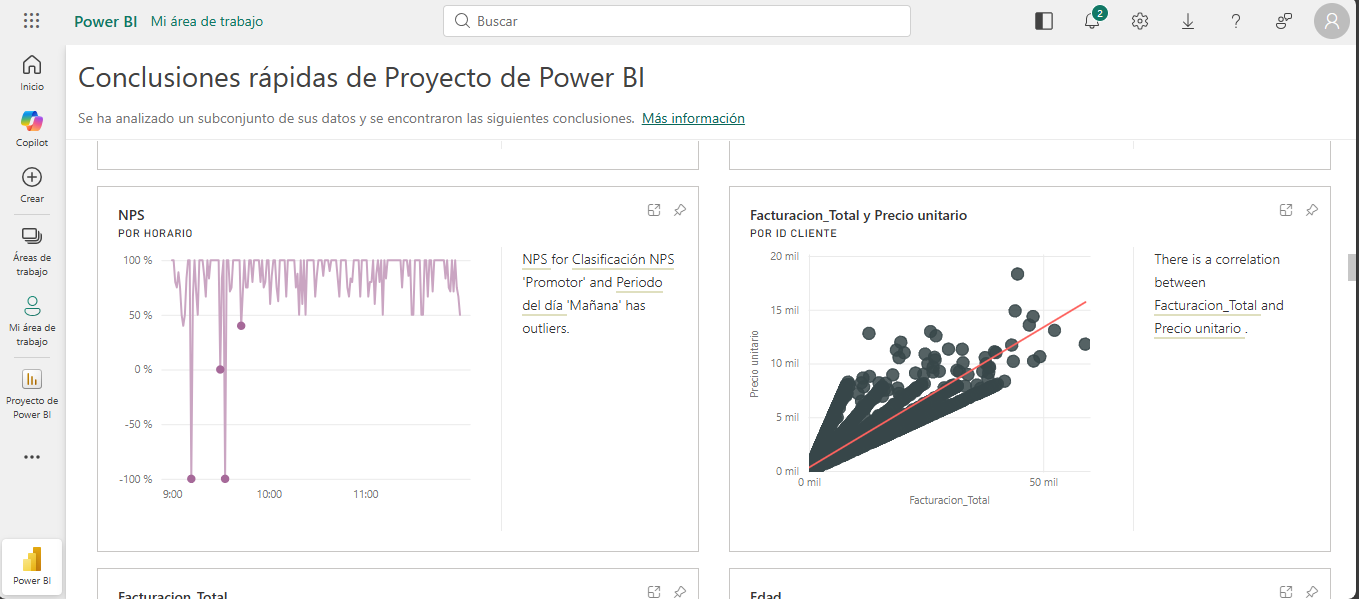
Task: Click the NPS line chart
Action: click(294, 378)
